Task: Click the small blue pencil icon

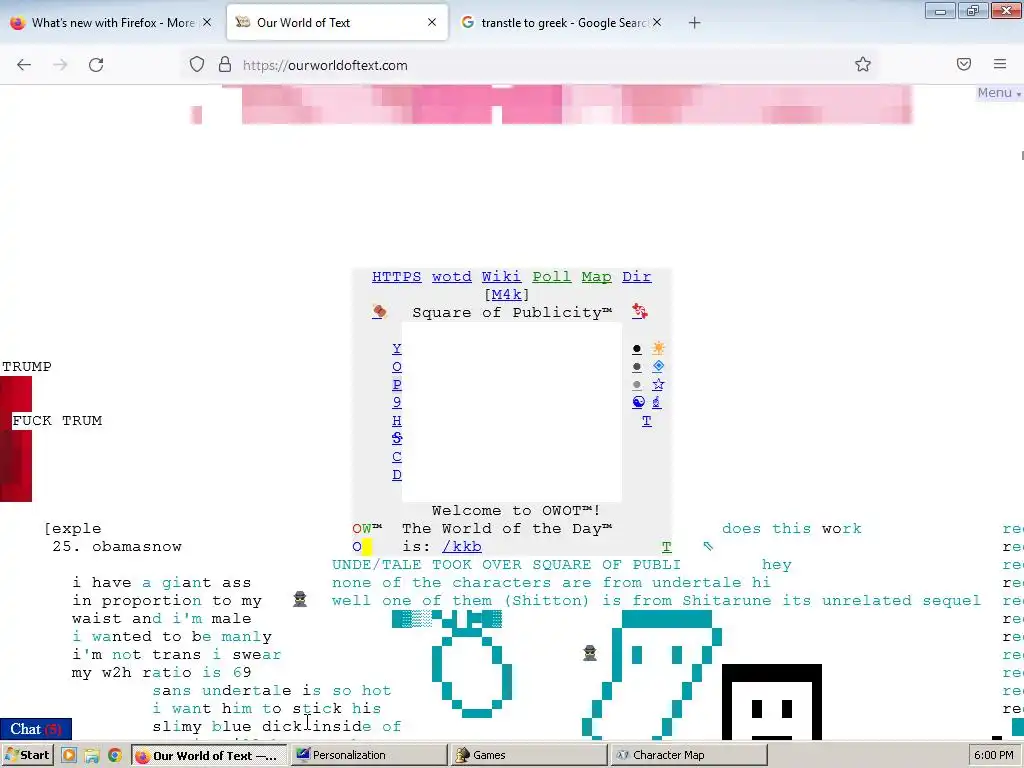Action: 708,546
